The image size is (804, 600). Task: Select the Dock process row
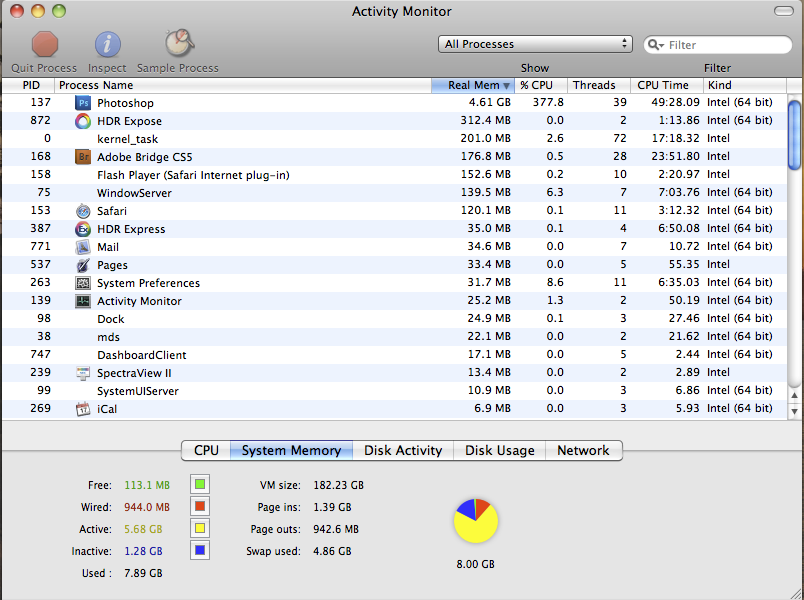pyautogui.click(x=394, y=318)
